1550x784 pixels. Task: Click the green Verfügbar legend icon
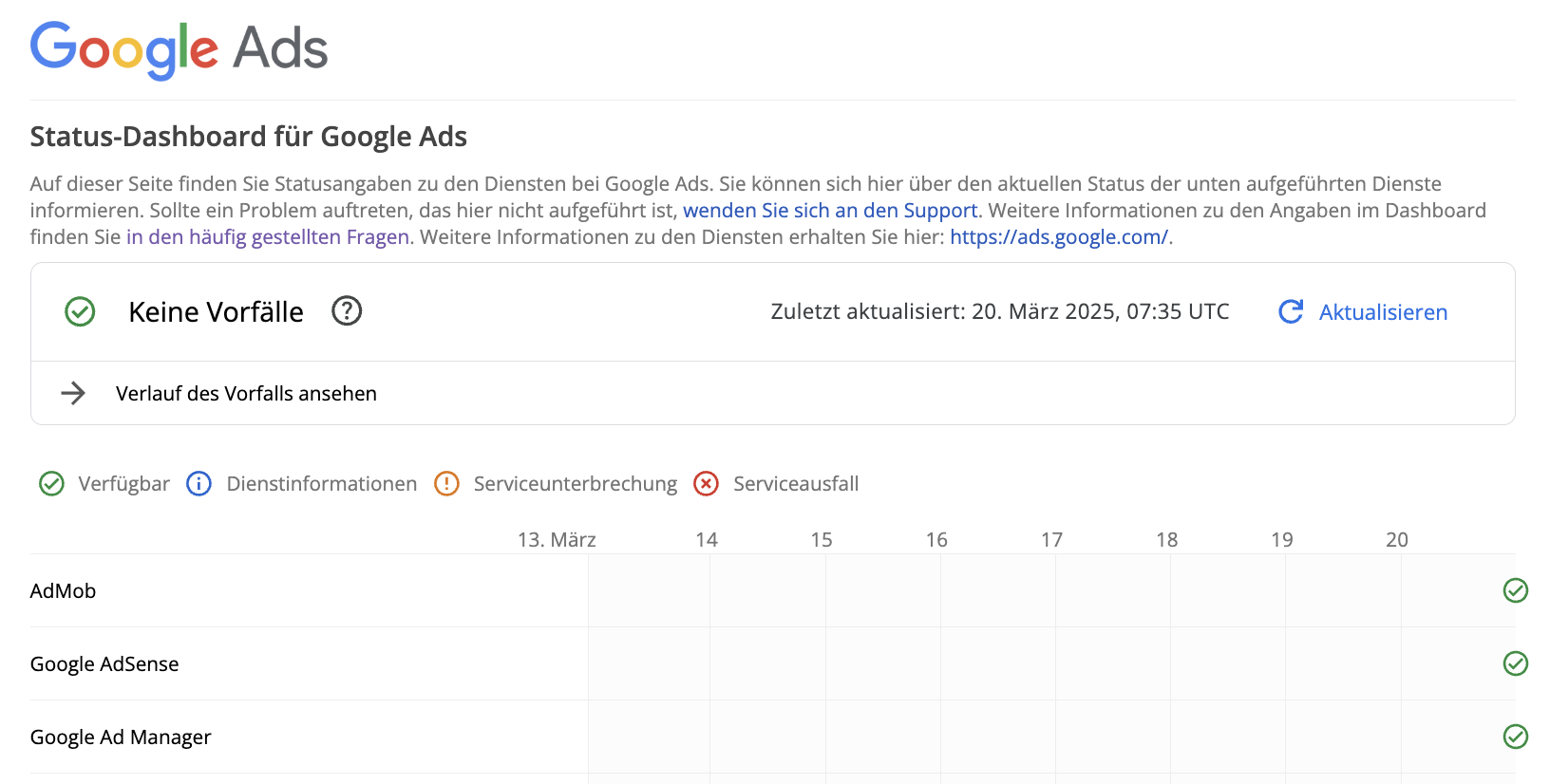pos(51,484)
